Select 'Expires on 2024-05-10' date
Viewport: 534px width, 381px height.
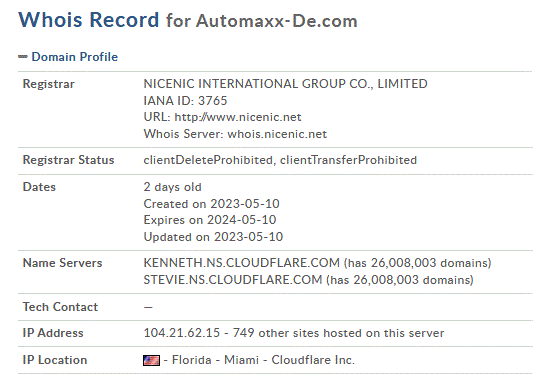[210, 220]
